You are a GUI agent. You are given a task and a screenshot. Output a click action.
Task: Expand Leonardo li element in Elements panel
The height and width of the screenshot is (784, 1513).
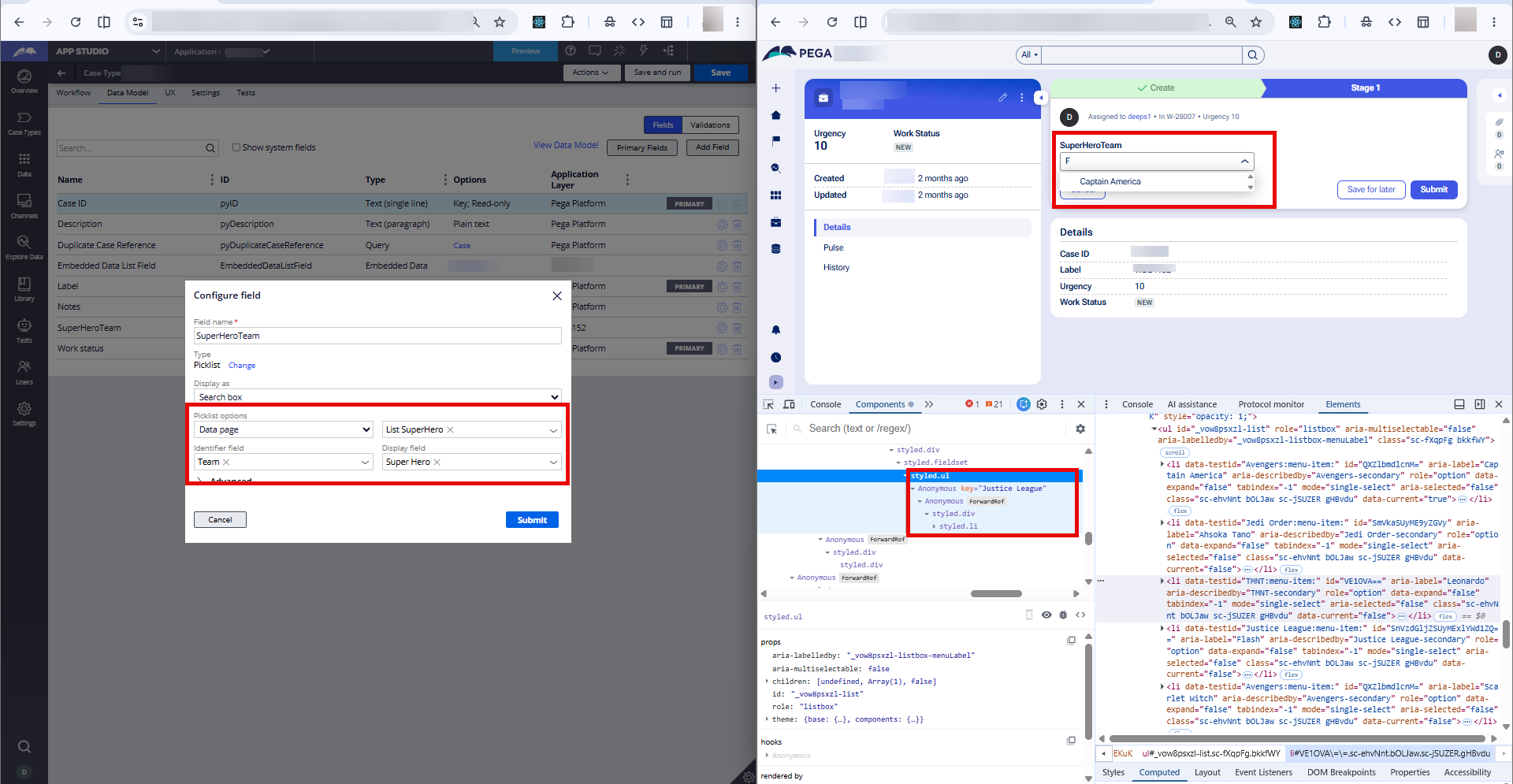coord(1162,581)
